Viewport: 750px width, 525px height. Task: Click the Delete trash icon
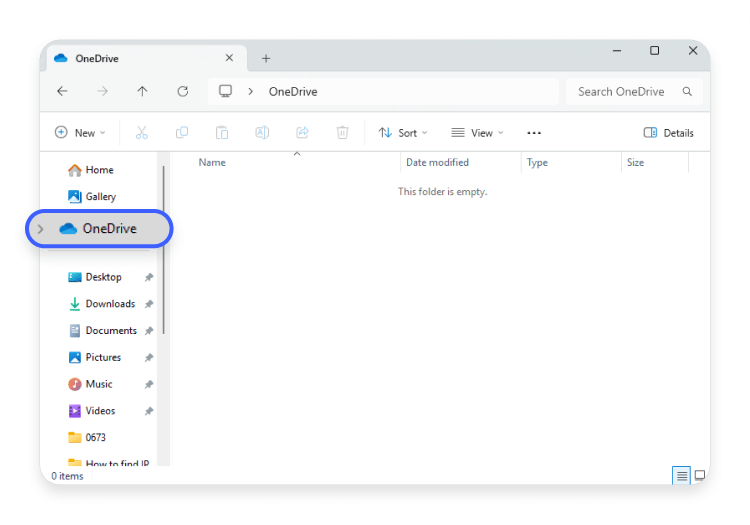point(342,132)
